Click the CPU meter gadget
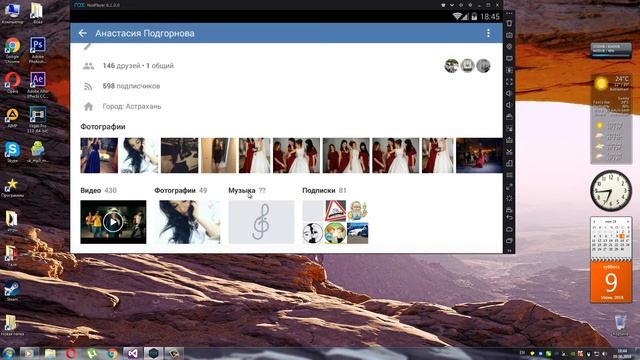This screenshot has width=640, height=360. 611,51
